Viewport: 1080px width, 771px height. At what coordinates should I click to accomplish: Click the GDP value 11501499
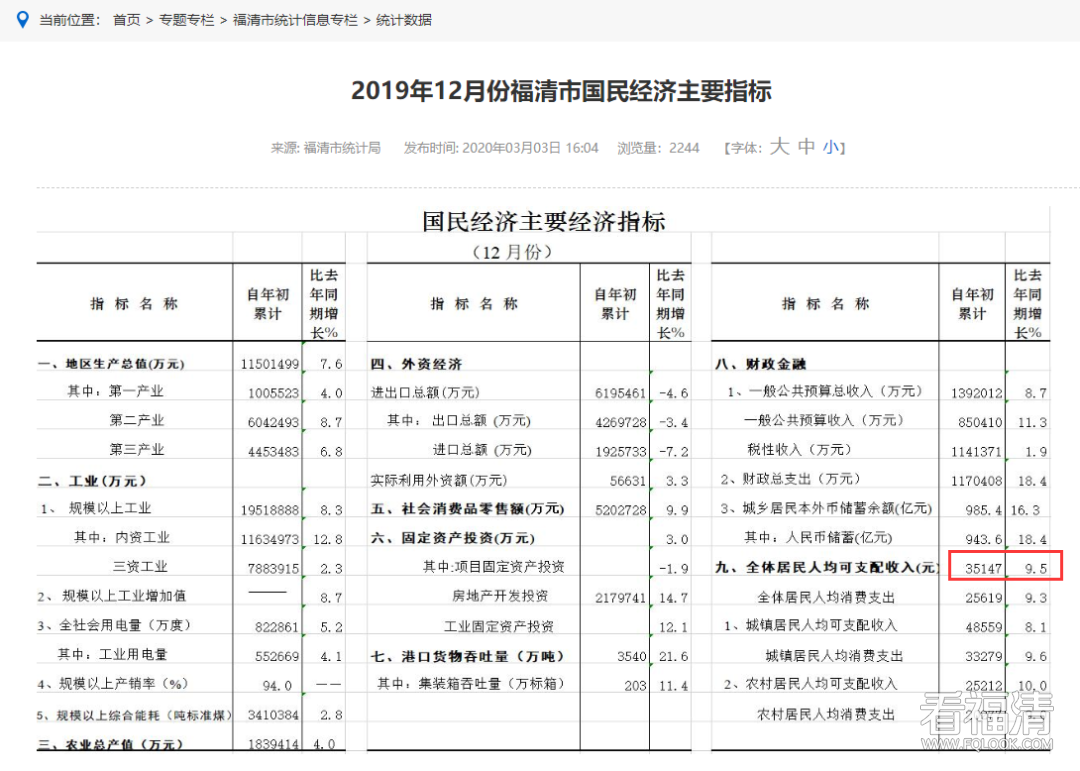tap(269, 364)
